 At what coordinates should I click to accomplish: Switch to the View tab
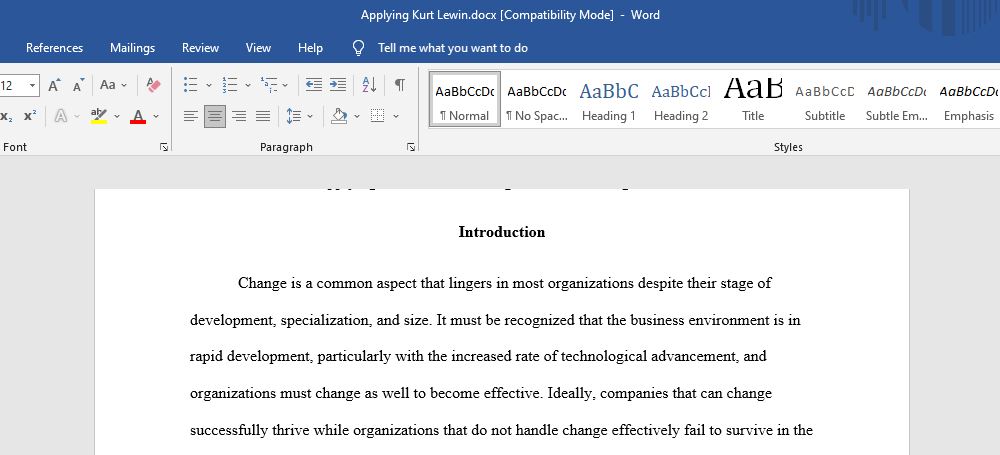tap(258, 48)
